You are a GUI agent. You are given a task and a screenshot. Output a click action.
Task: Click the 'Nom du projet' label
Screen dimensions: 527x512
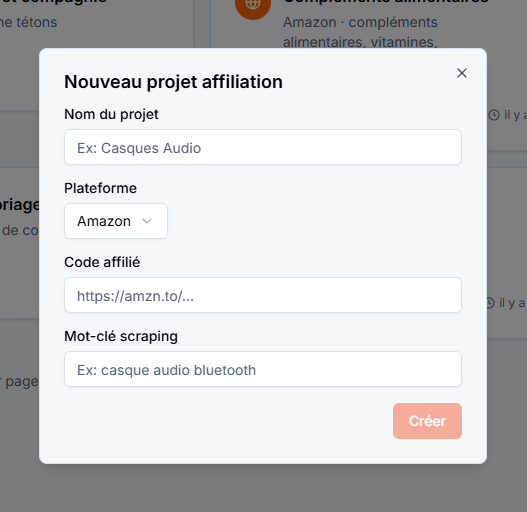point(111,114)
